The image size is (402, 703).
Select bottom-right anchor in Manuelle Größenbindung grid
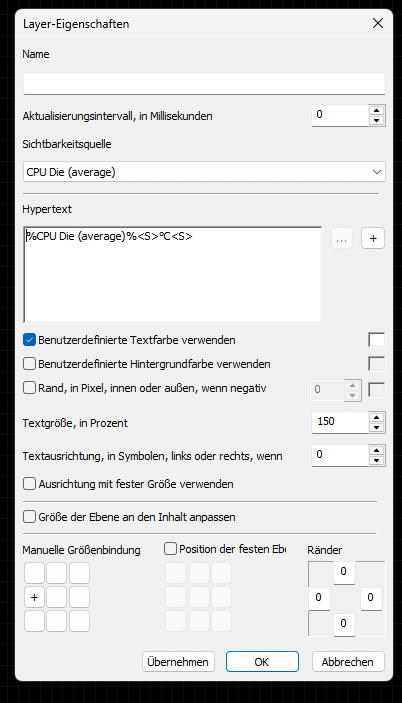(x=79, y=621)
